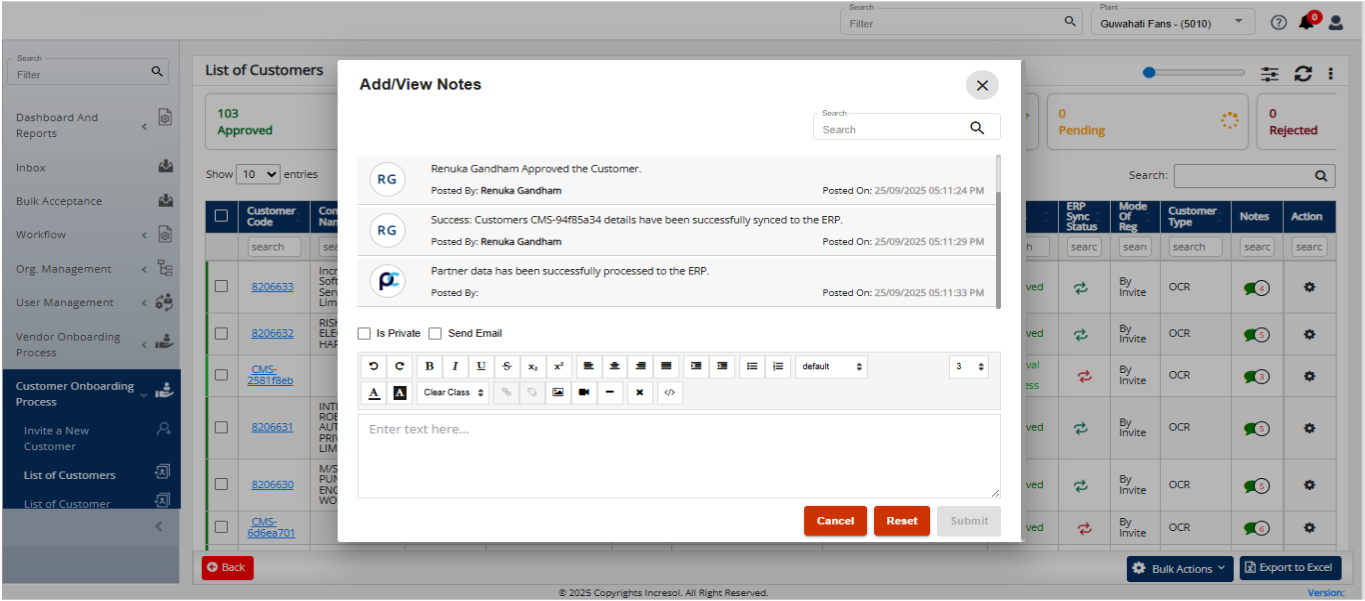Screen dimensions: 1365x601
Task: Click the Reset button
Action: coord(902,521)
